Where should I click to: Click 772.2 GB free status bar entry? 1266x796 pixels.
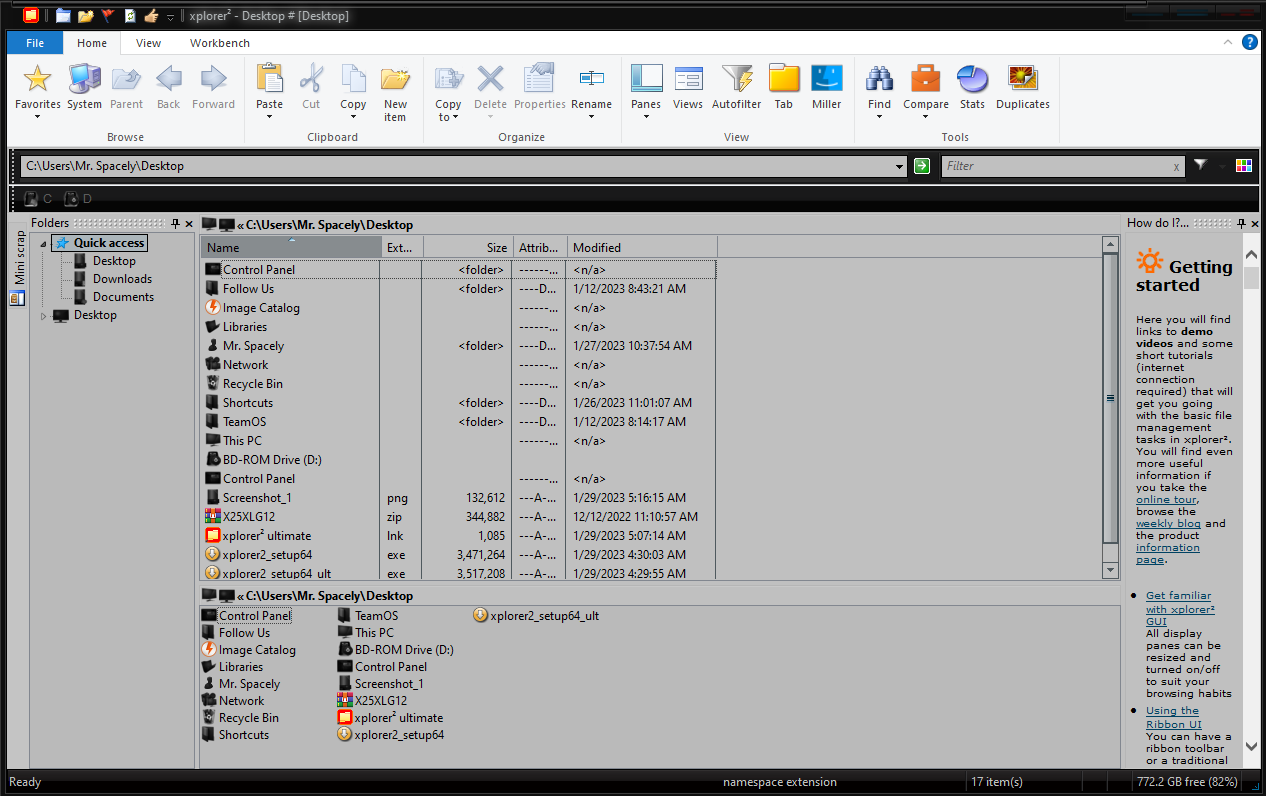coord(1187,782)
